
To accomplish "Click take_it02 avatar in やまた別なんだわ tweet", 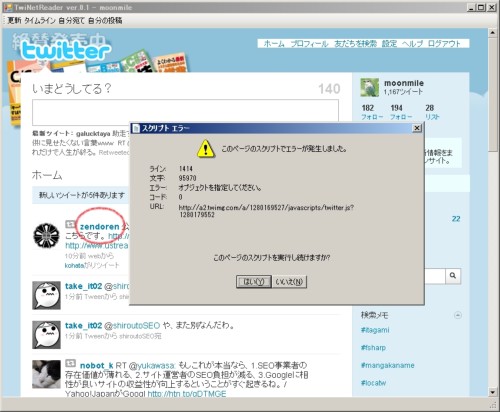I will pos(46,335).
